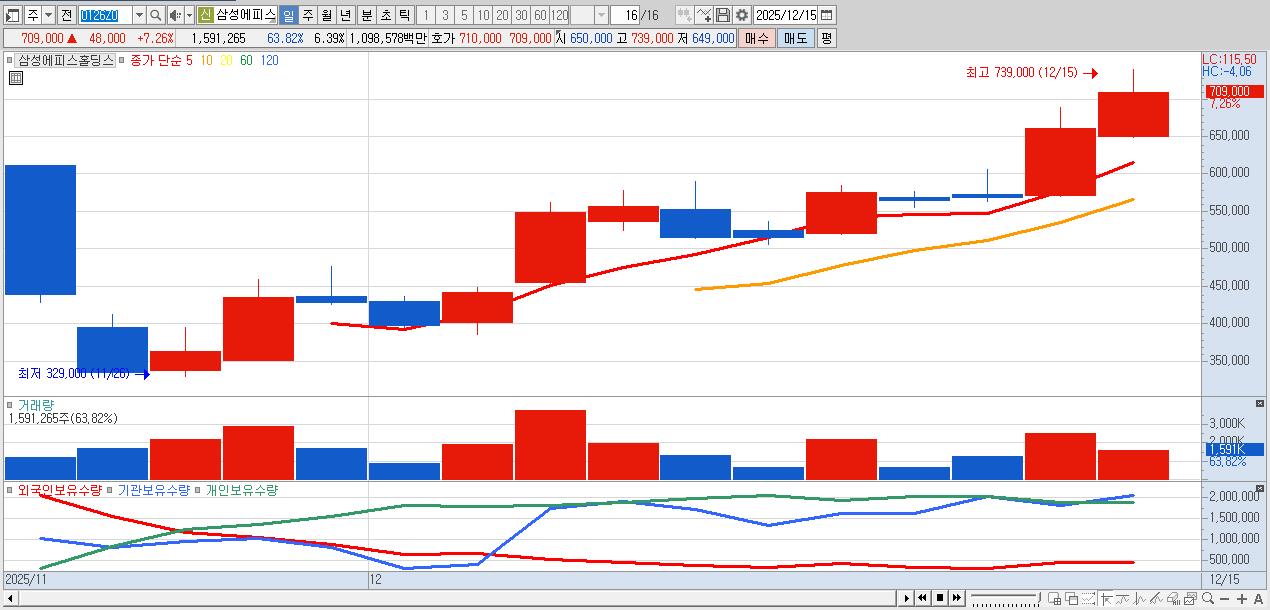Click the wavy line icon in bottom bar

pos(1123,599)
